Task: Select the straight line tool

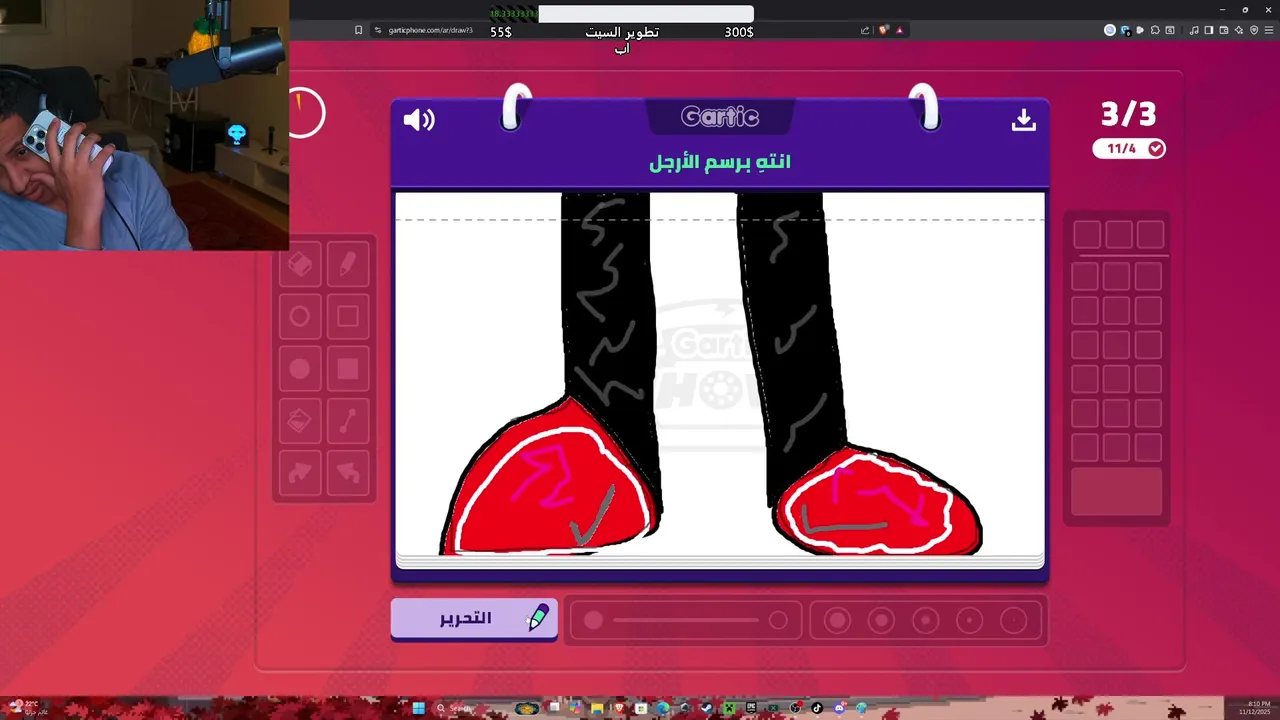Action: click(x=347, y=421)
